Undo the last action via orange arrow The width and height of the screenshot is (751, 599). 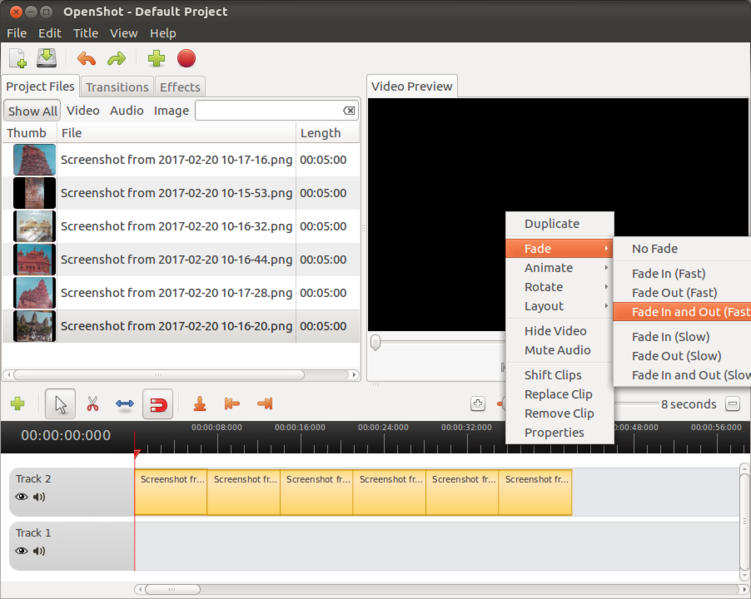(87, 59)
